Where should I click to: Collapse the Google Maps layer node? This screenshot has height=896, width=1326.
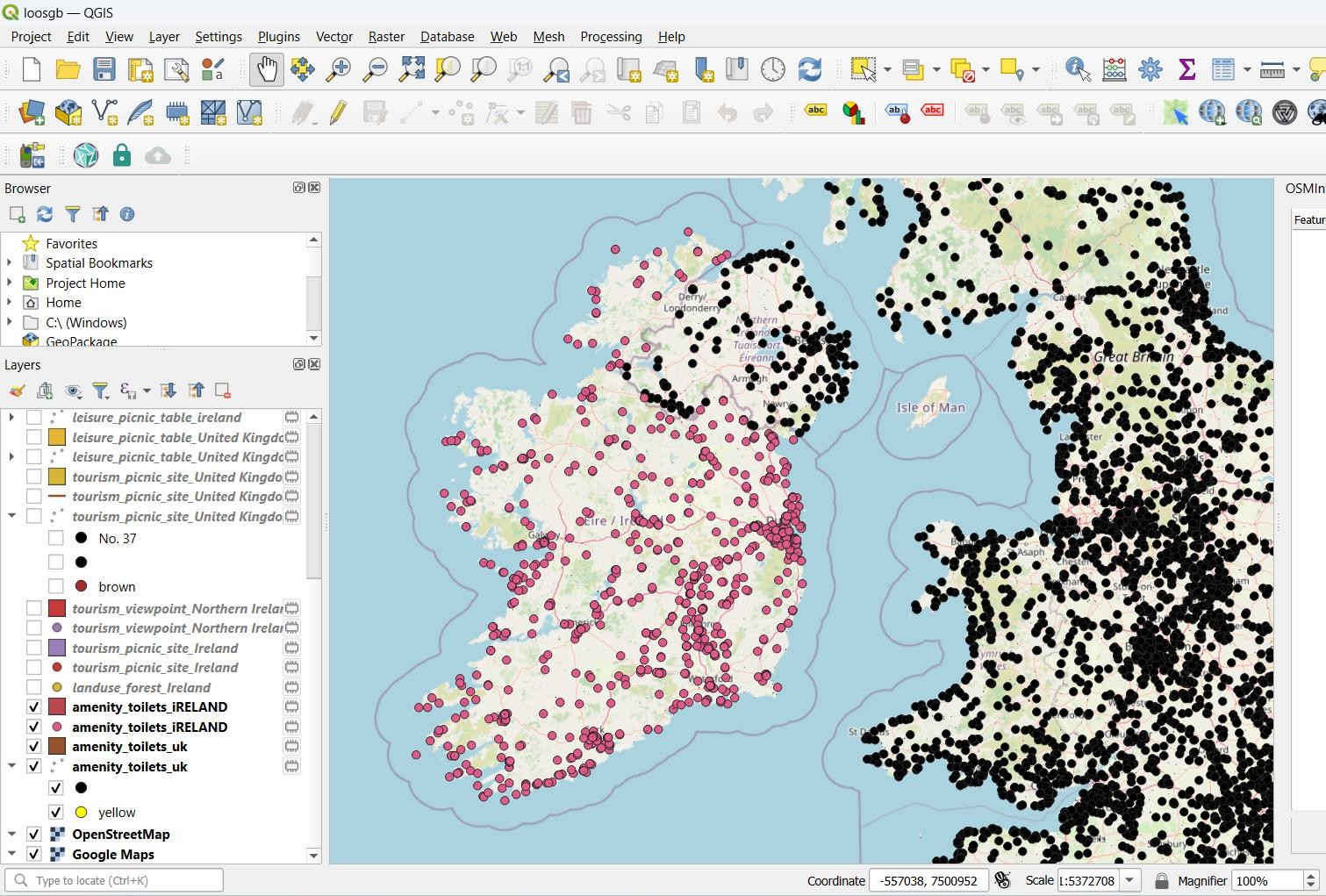pyautogui.click(x=11, y=854)
